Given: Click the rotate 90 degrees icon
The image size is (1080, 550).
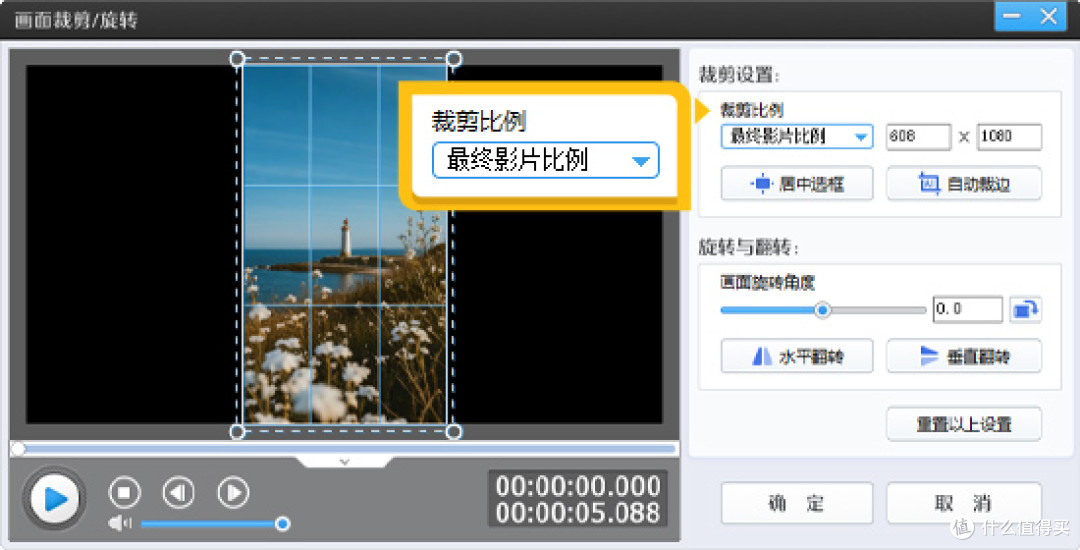Looking at the screenshot, I should 1025,310.
